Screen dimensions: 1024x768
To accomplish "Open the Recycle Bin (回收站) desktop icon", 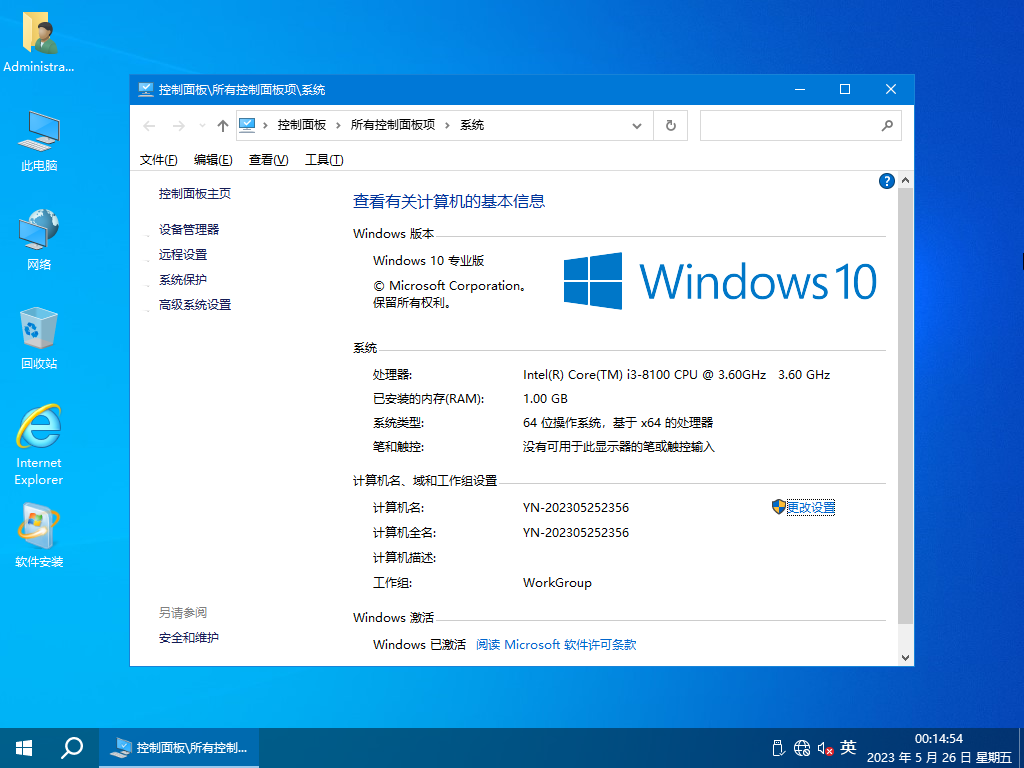I will point(39,337).
